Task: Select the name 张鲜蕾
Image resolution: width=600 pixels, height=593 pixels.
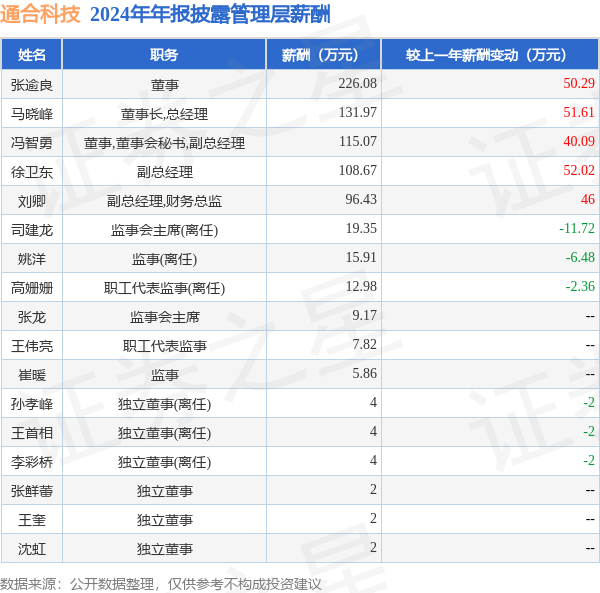Action: [x=31, y=492]
